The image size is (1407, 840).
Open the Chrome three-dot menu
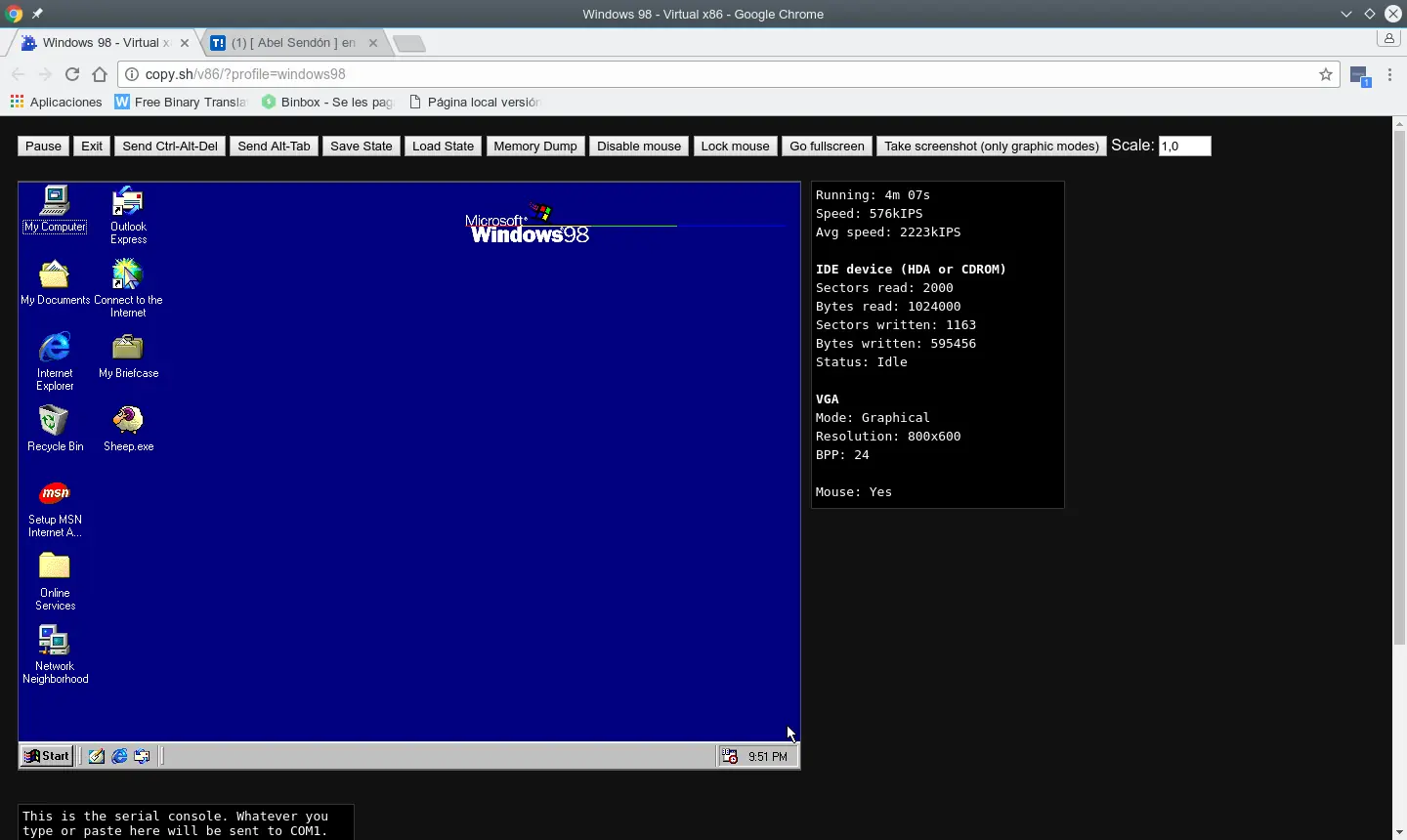pos(1389,74)
